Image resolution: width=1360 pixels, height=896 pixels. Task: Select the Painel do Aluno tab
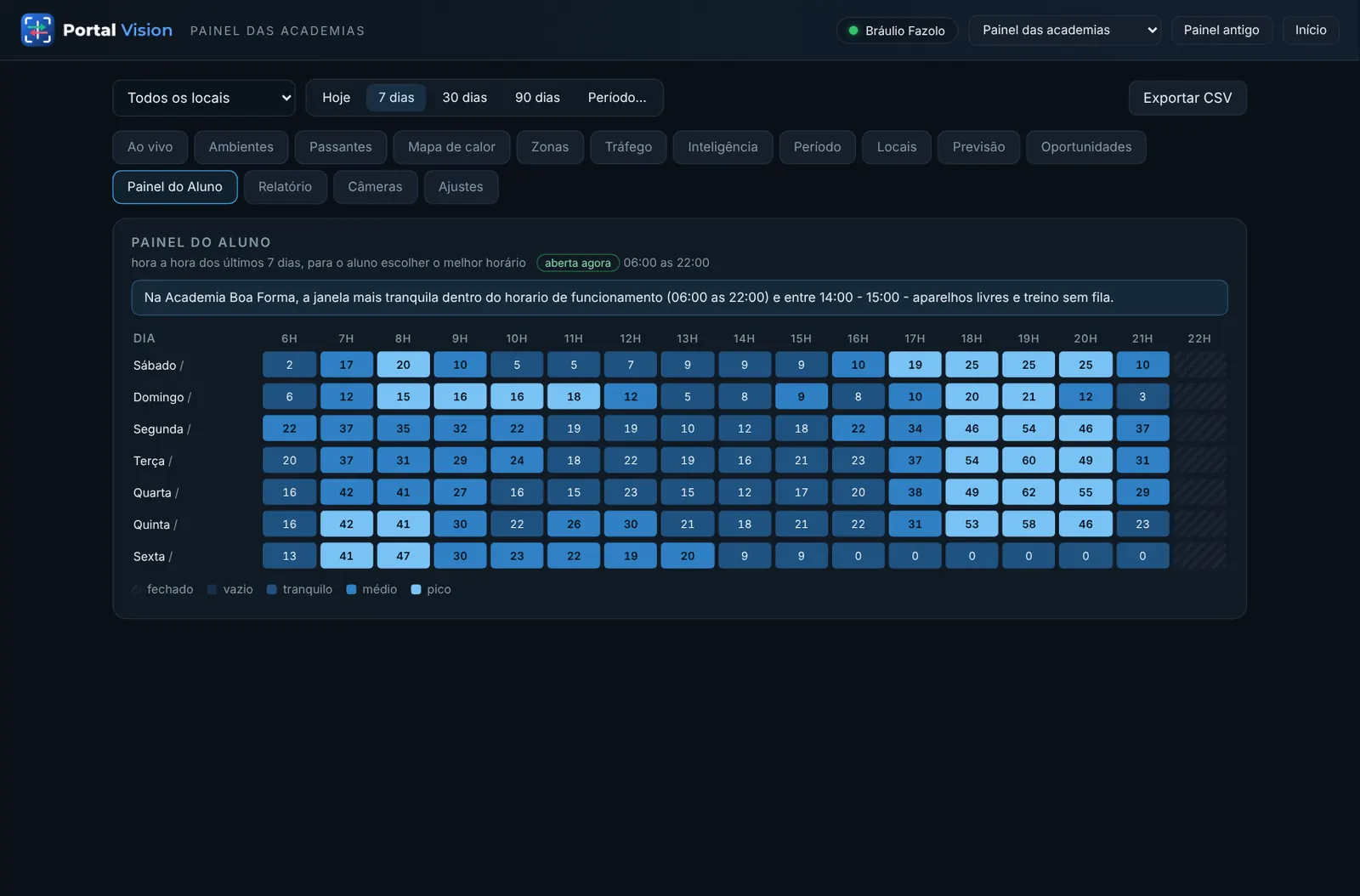(175, 187)
